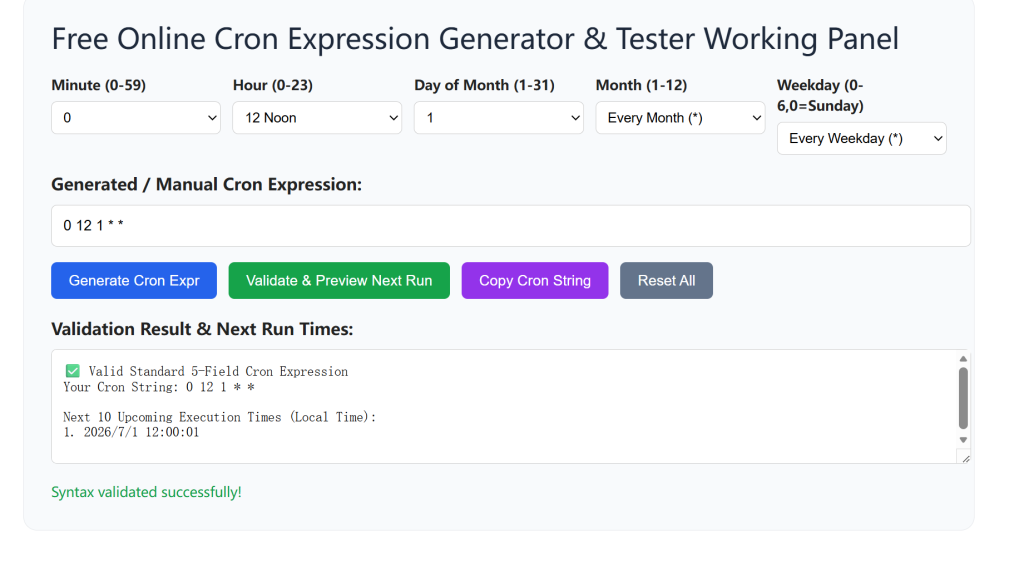This screenshot has width=1024, height=585.
Task: Click the cron expression input field
Action: tap(511, 226)
